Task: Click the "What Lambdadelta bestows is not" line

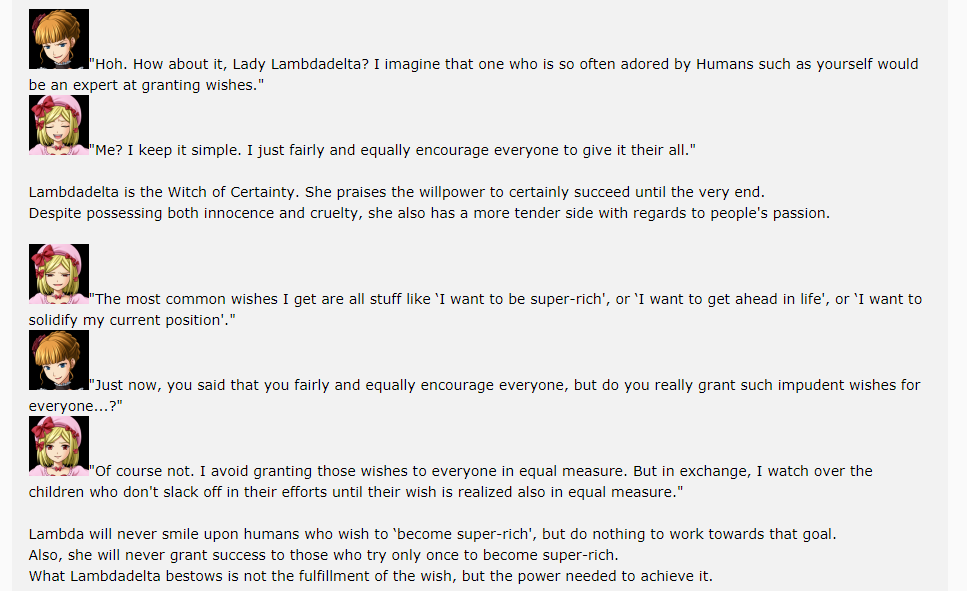Action: [371, 576]
